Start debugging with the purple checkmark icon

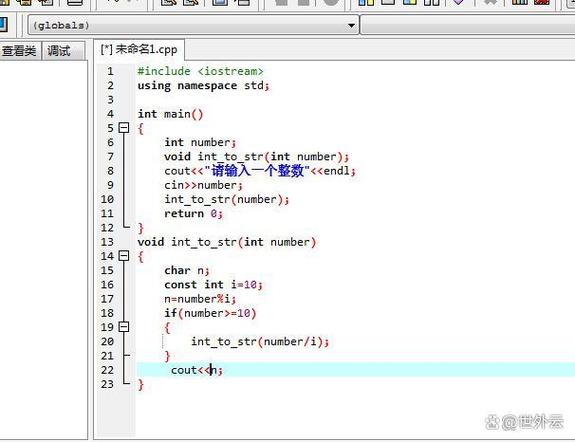coord(458,2)
